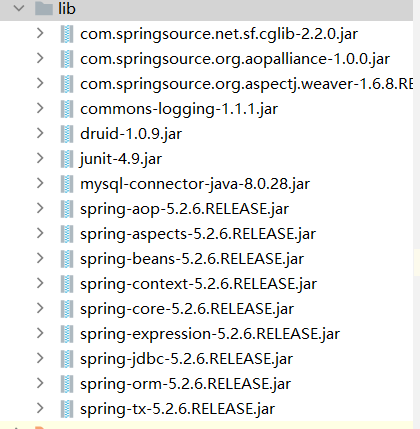
Task: Click the junit-4.9.jar archive icon
Action: click(67, 159)
